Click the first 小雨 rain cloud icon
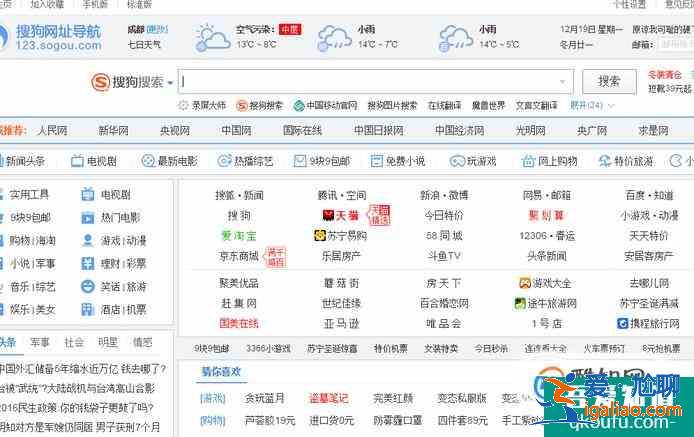Viewport: 694px width, 437px height. [334, 38]
